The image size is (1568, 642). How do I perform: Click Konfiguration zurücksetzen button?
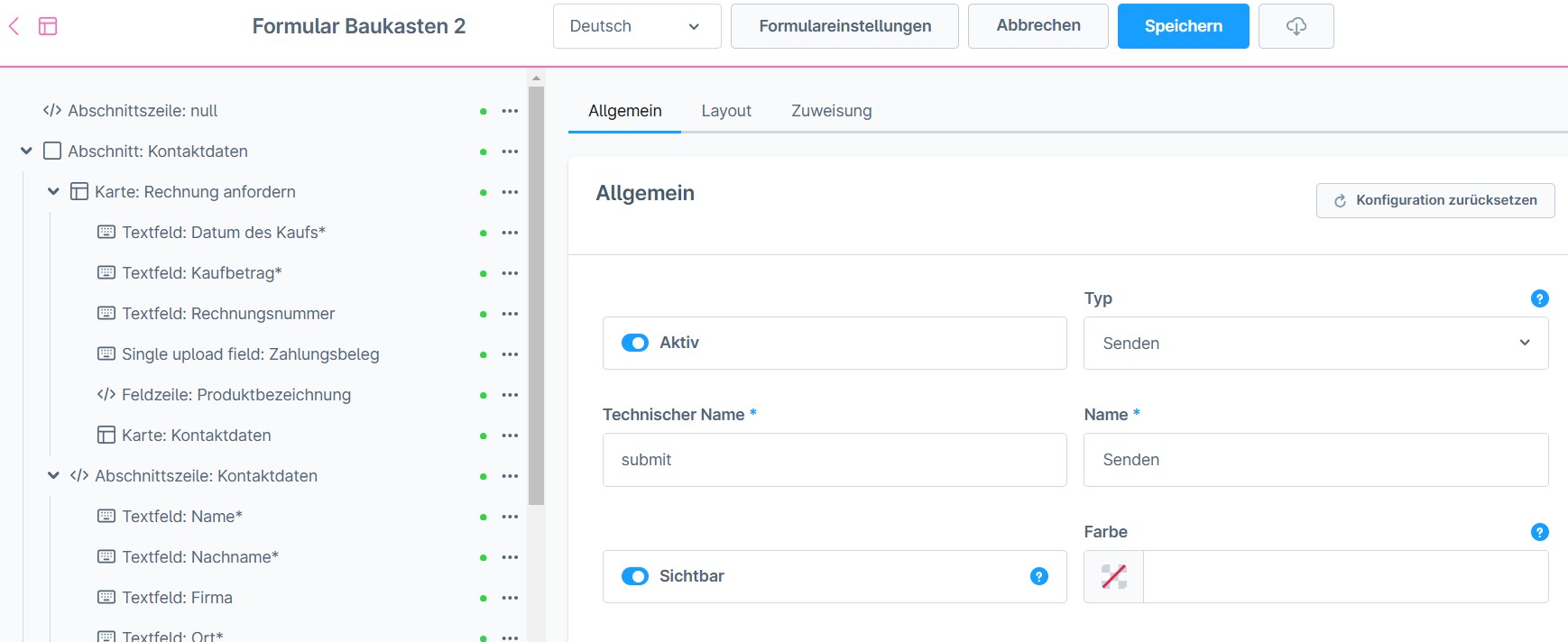coord(1434,200)
